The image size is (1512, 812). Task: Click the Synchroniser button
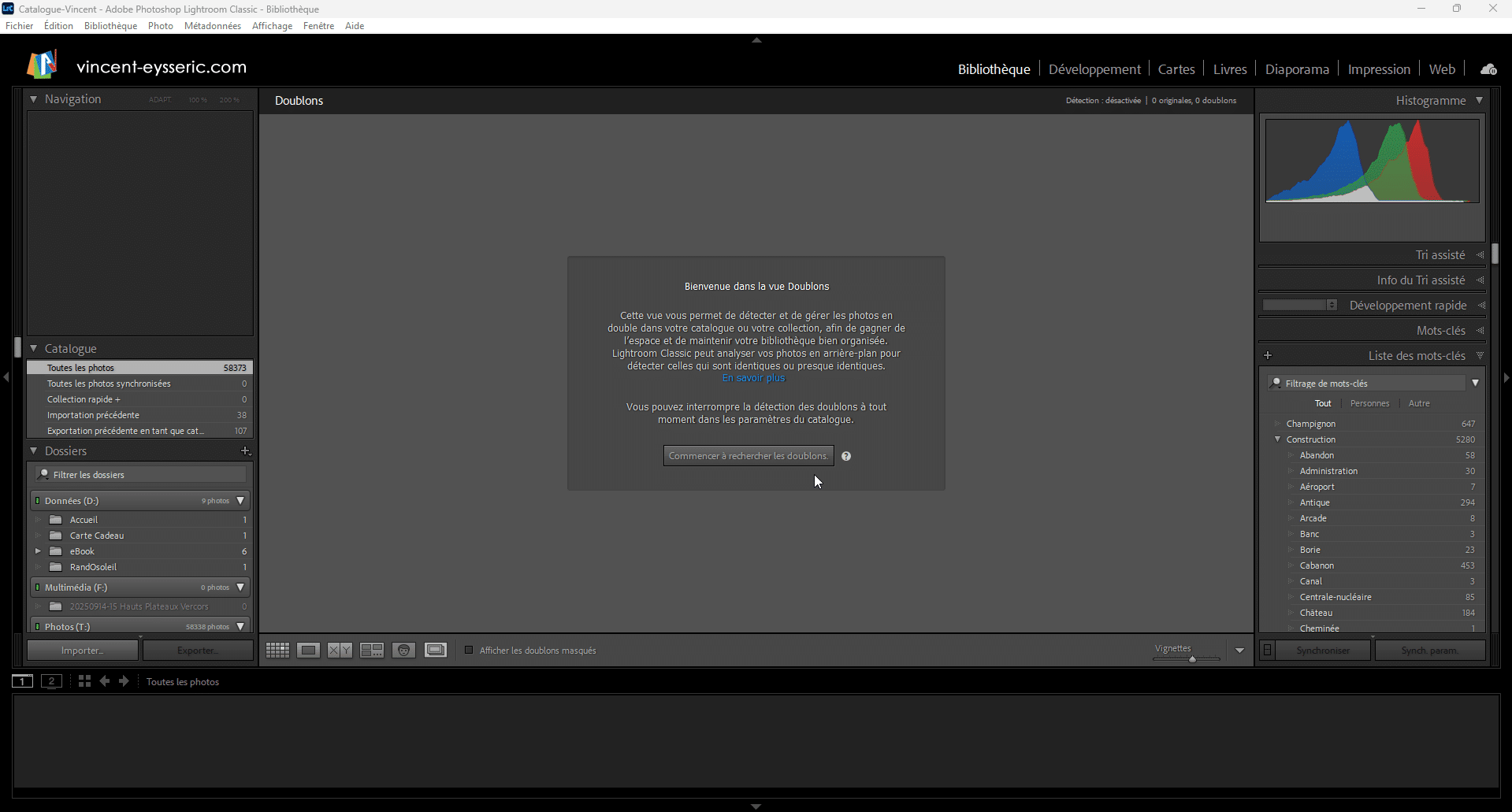click(1323, 651)
